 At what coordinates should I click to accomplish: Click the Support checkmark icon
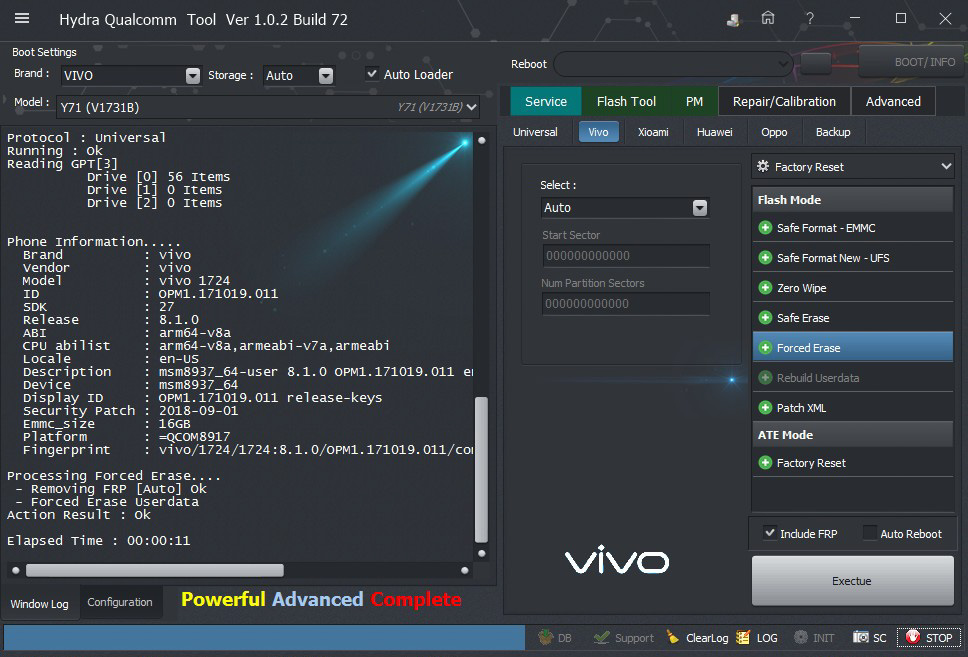point(601,637)
